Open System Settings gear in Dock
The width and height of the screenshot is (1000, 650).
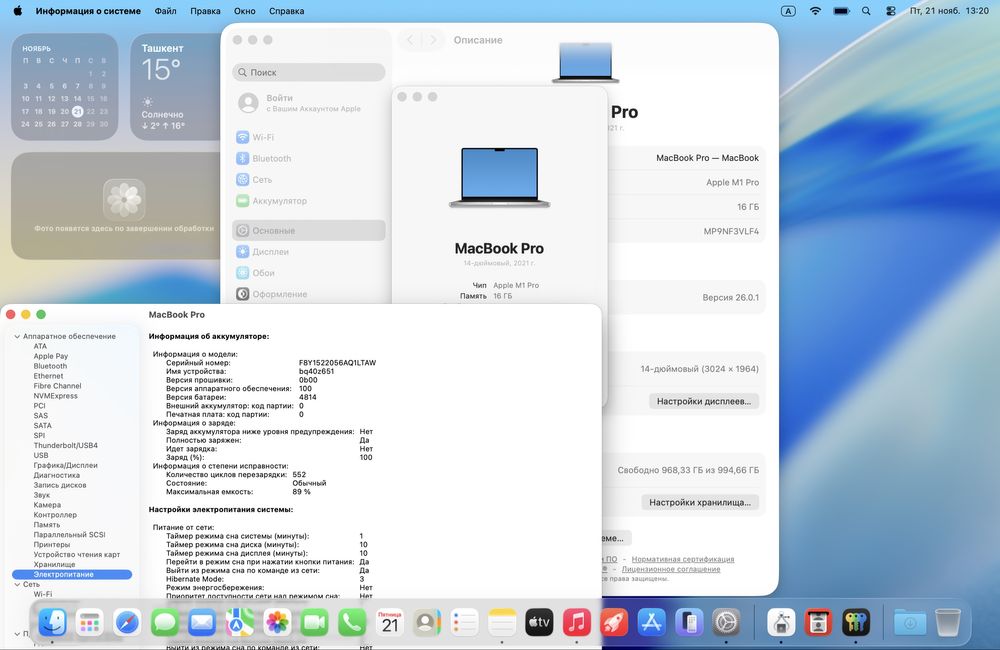[x=726, y=622]
